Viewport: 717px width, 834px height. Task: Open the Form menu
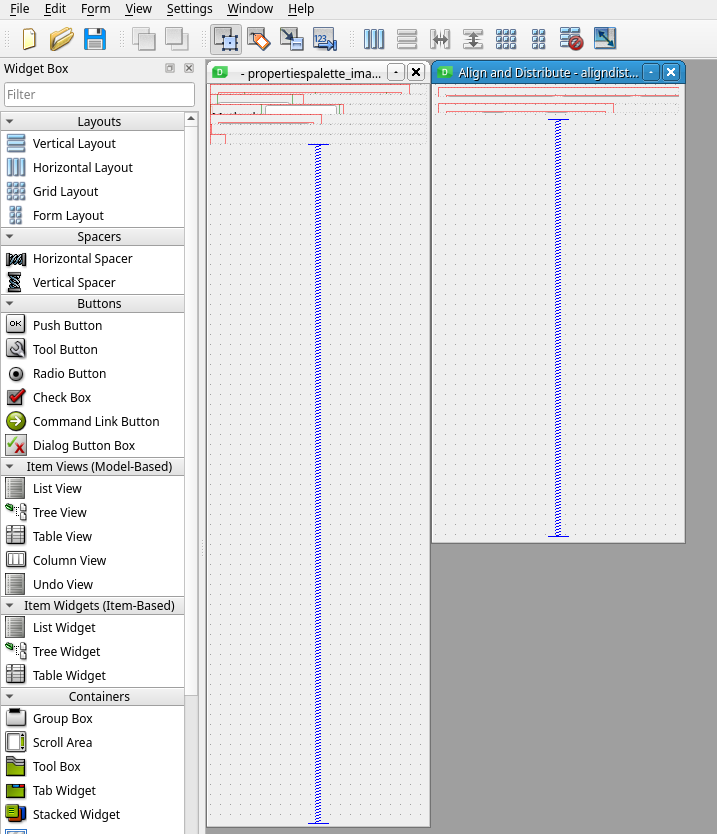(x=96, y=9)
